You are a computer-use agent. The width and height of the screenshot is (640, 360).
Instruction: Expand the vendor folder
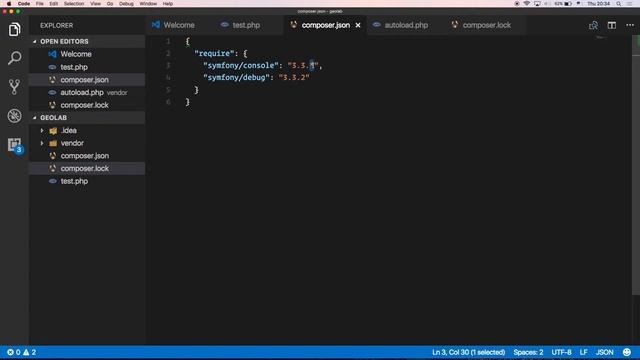87,143
